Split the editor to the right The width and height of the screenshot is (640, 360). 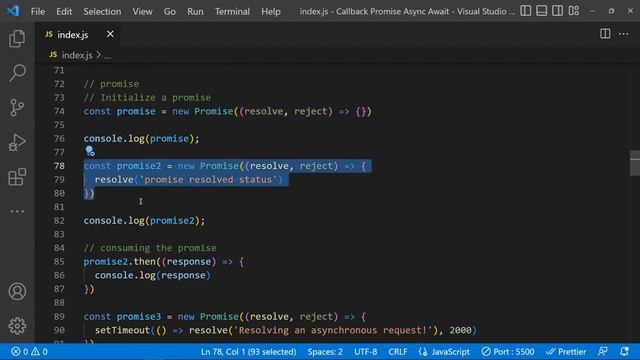605,34
